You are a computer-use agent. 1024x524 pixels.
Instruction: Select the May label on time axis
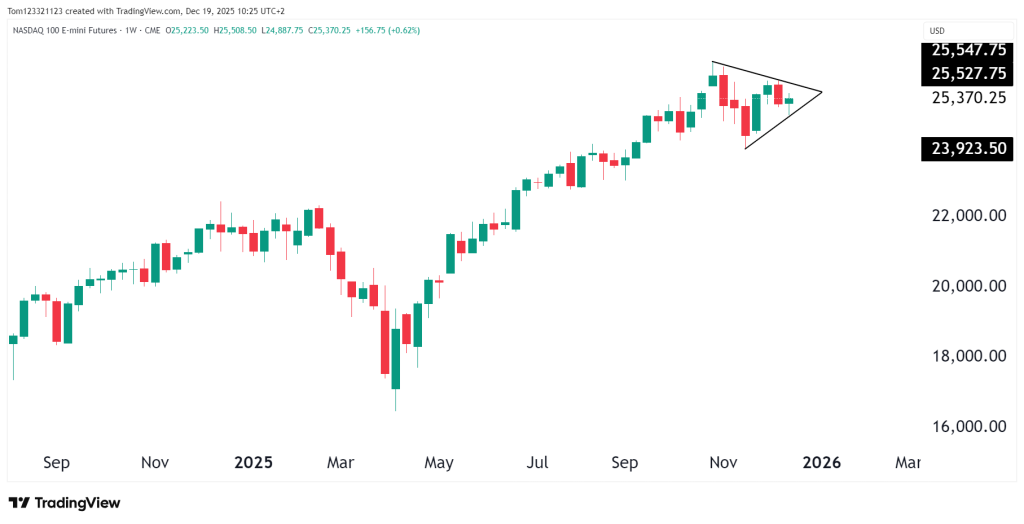(438, 463)
